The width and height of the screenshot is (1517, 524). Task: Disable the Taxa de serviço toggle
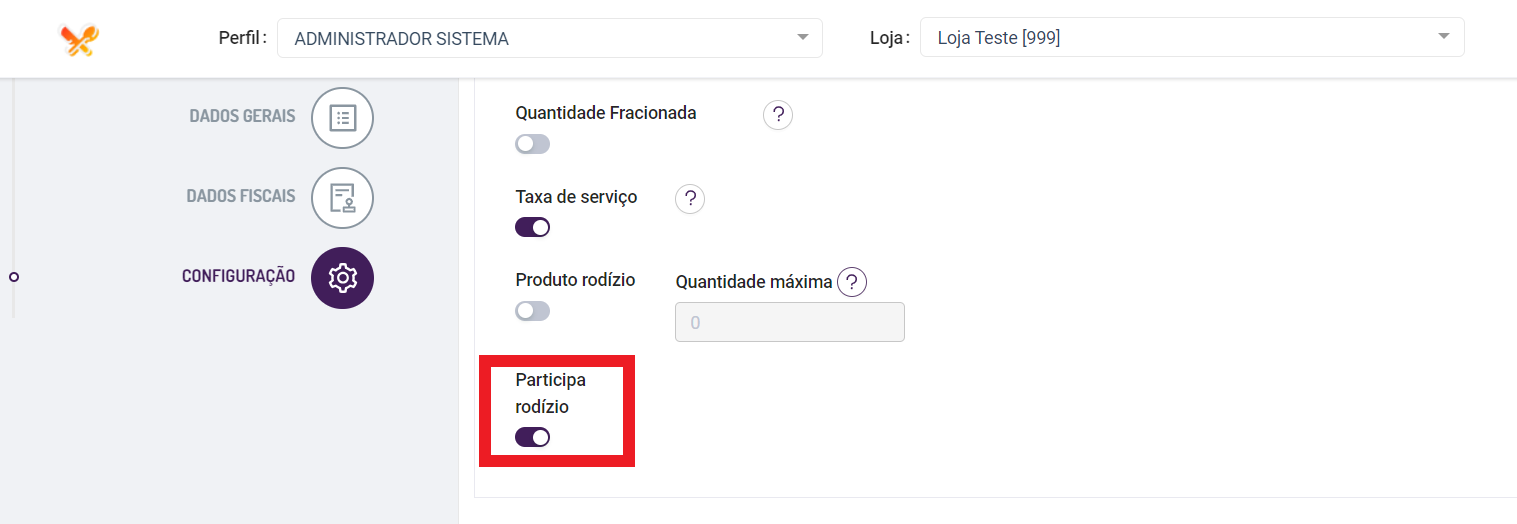click(x=532, y=227)
